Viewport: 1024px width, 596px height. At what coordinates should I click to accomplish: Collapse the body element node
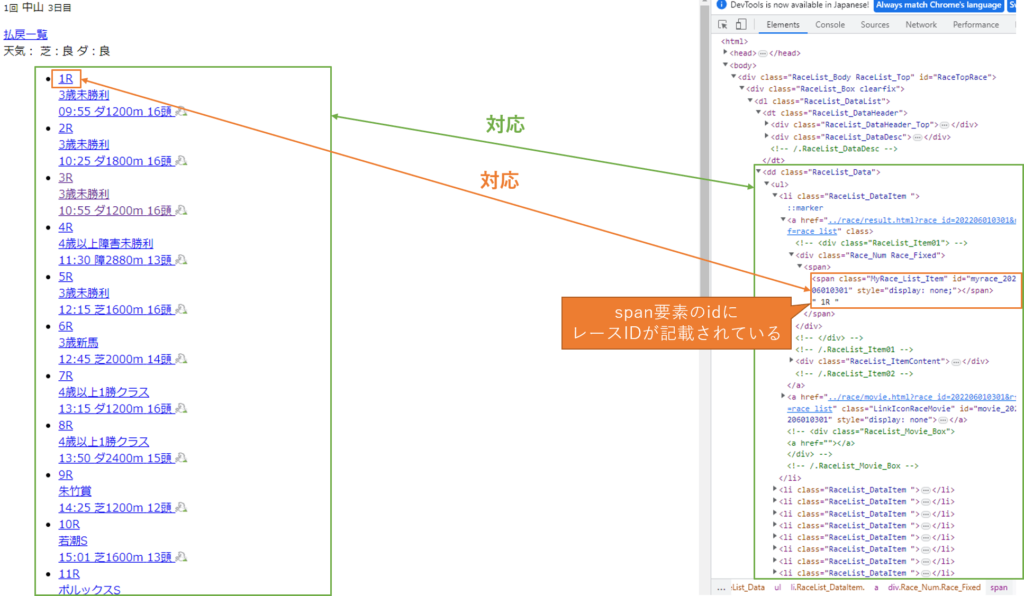[x=726, y=65]
